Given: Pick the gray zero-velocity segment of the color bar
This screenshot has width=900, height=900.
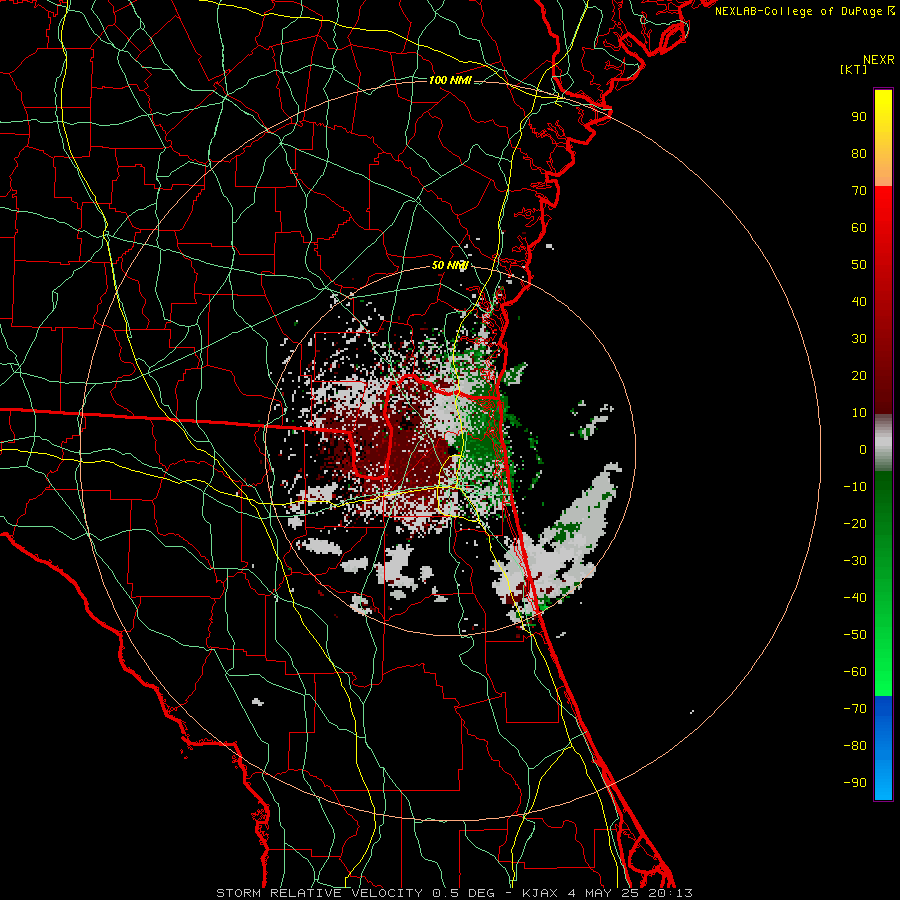Looking at the screenshot, I should tap(883, 443).
